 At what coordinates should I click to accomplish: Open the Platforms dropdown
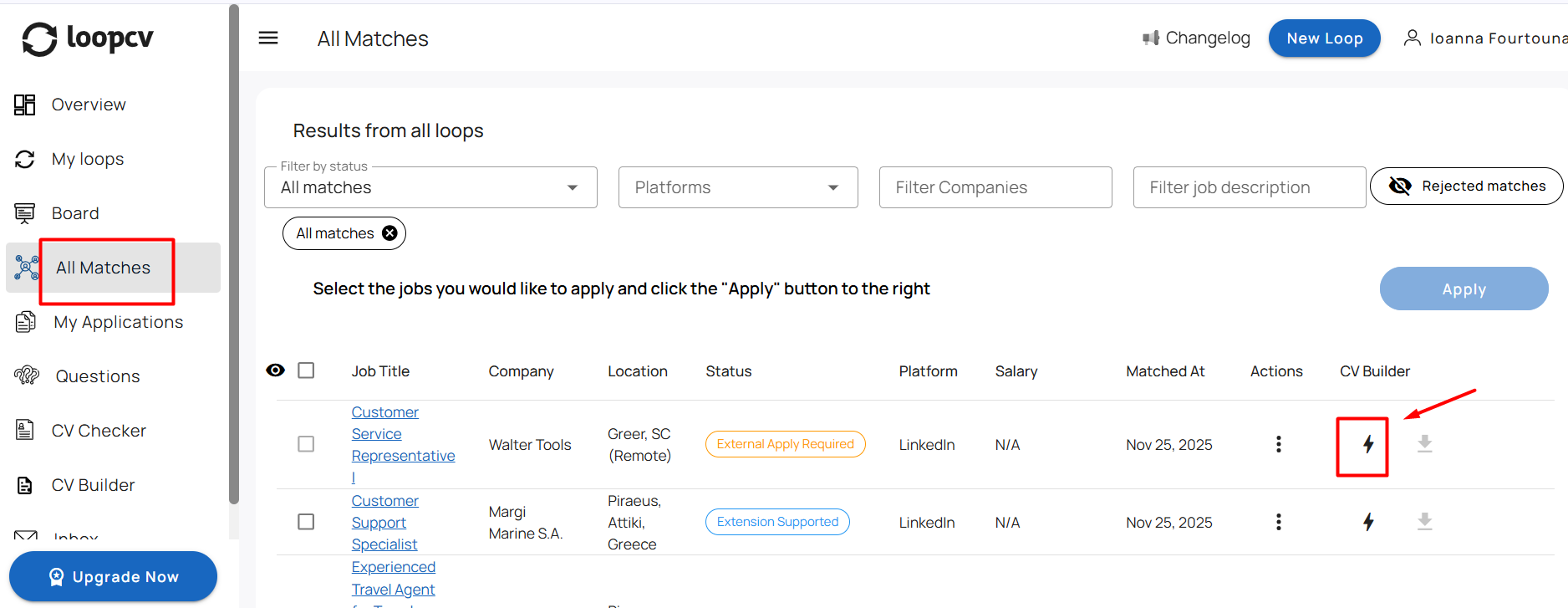[x=737, y=187]
